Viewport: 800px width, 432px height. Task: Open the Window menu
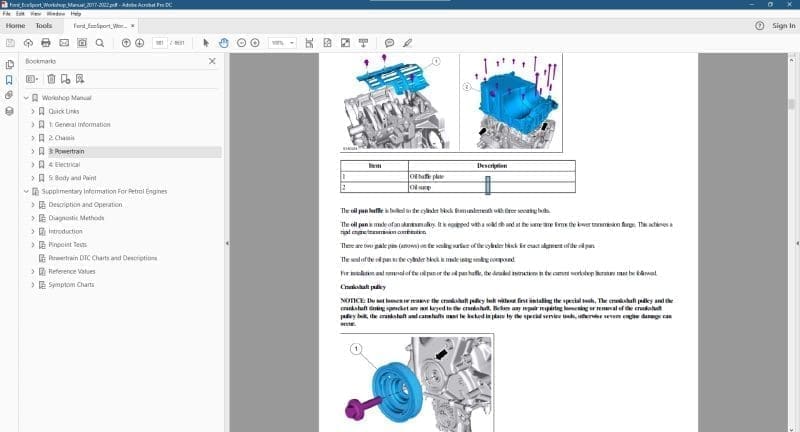coord(57,14)
